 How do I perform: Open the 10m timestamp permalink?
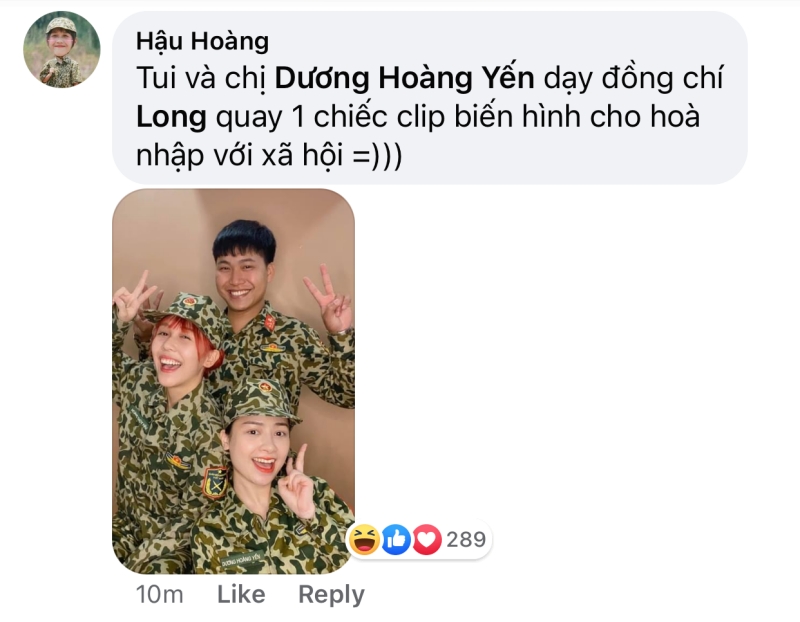pyautogui.click(x=160, y=594)
